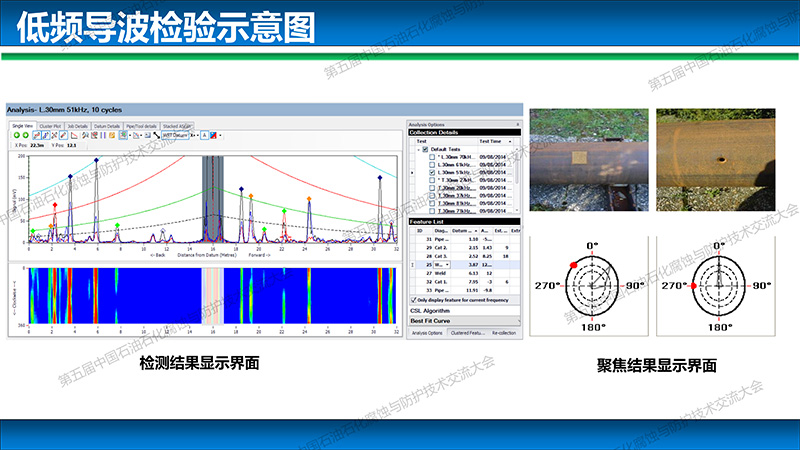Check the T.30mm 27kHz test box
Image resolution: width=800 pixels, height=450 pixels.
pyautogui.click(x=432, y=180)
